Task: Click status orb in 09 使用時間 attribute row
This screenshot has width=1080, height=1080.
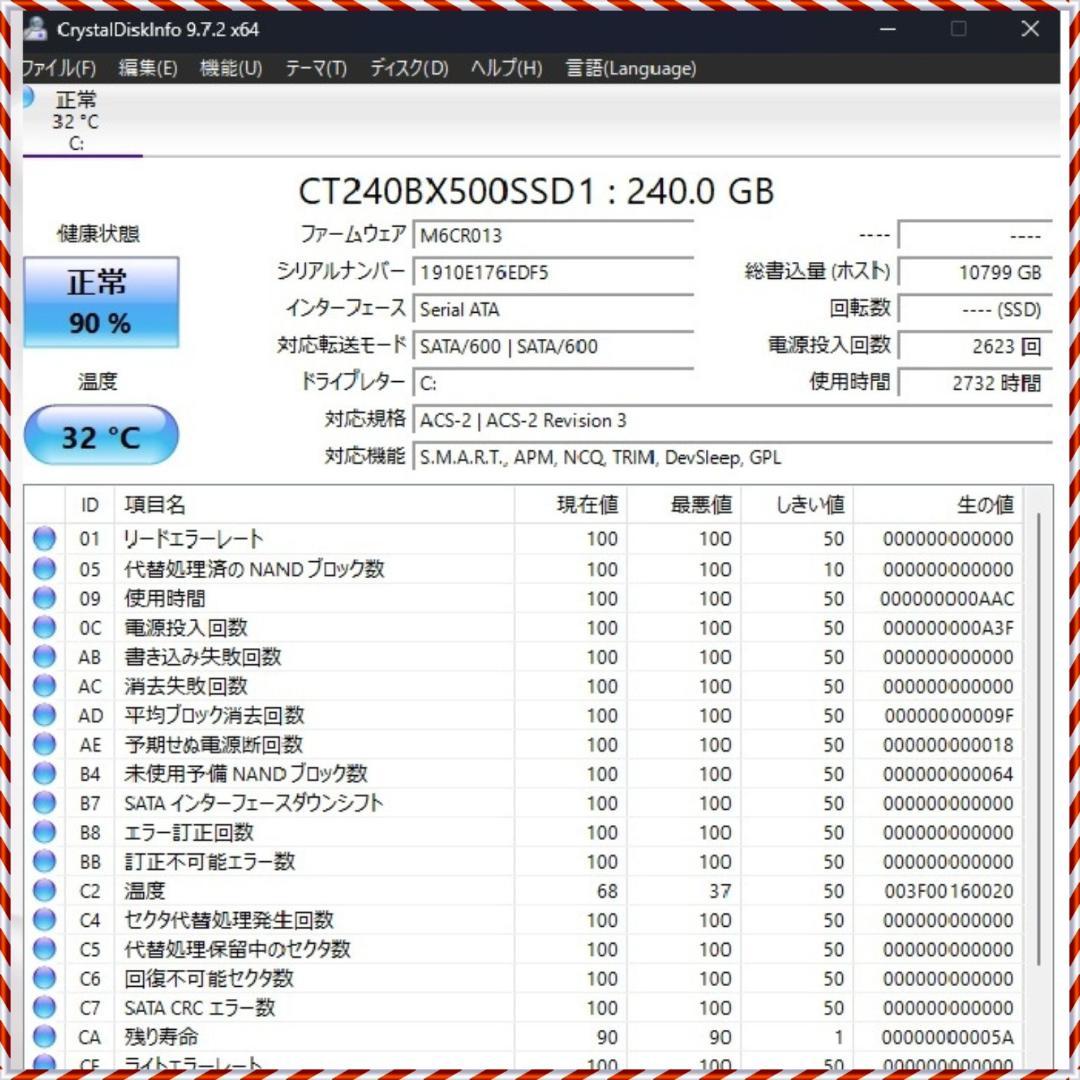Action: (x=44, y=598)
